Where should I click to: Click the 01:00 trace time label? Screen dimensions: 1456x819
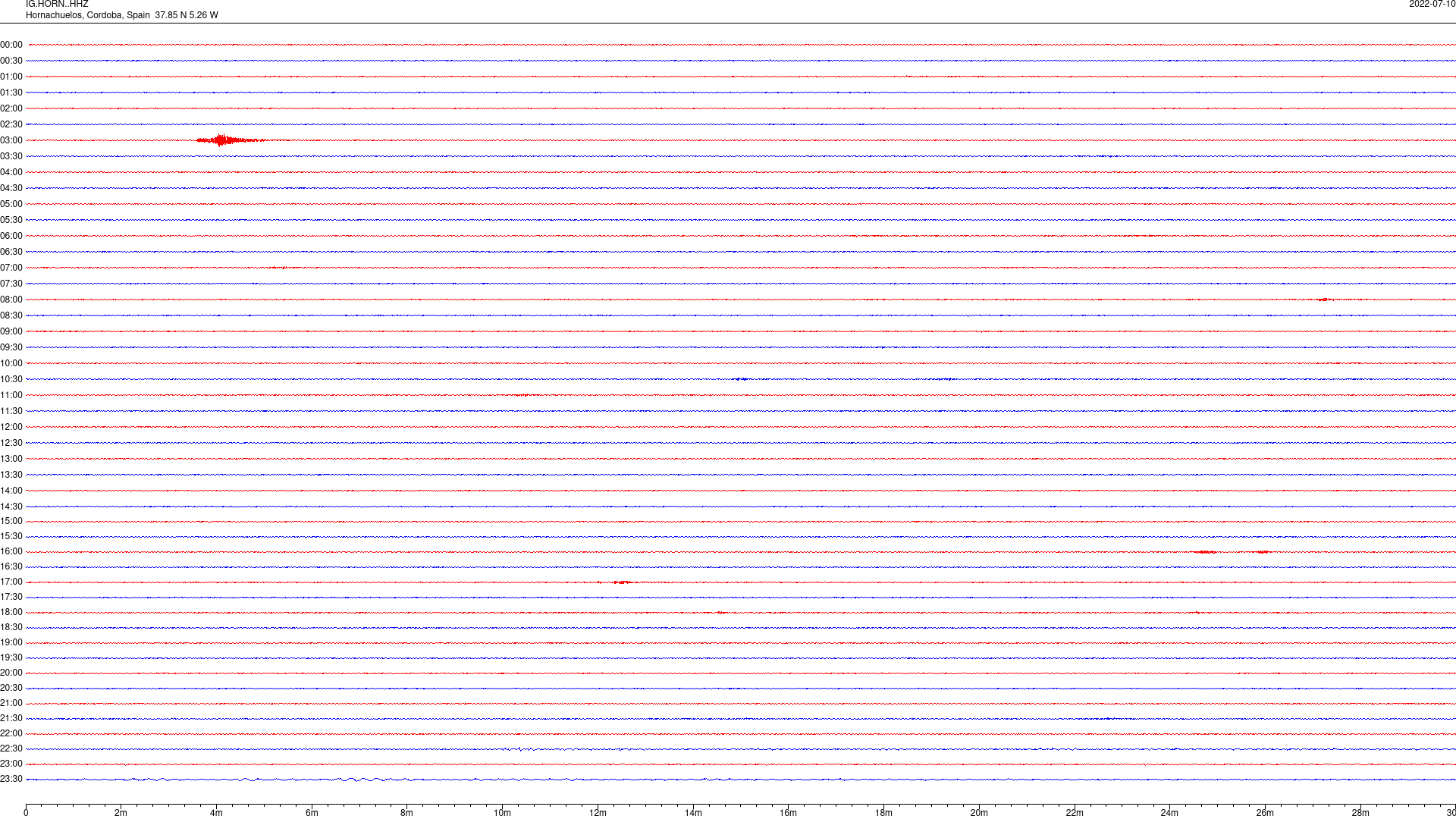click(x=11, y=77)
